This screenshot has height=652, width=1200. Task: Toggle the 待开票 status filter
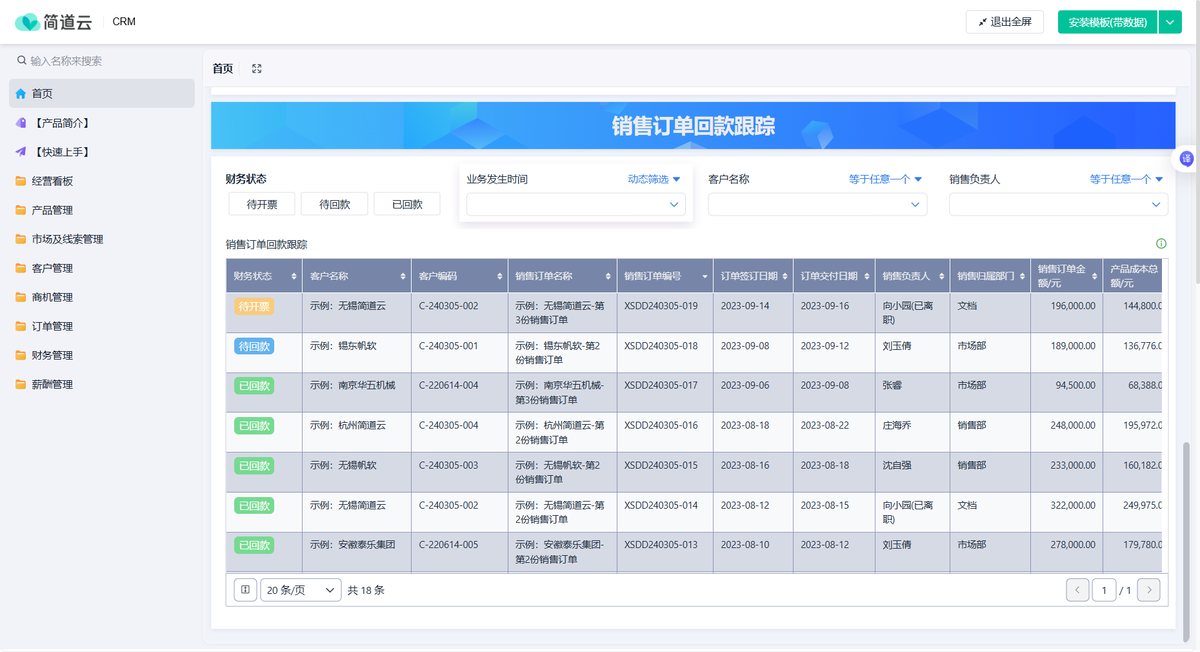coord(261,204)
